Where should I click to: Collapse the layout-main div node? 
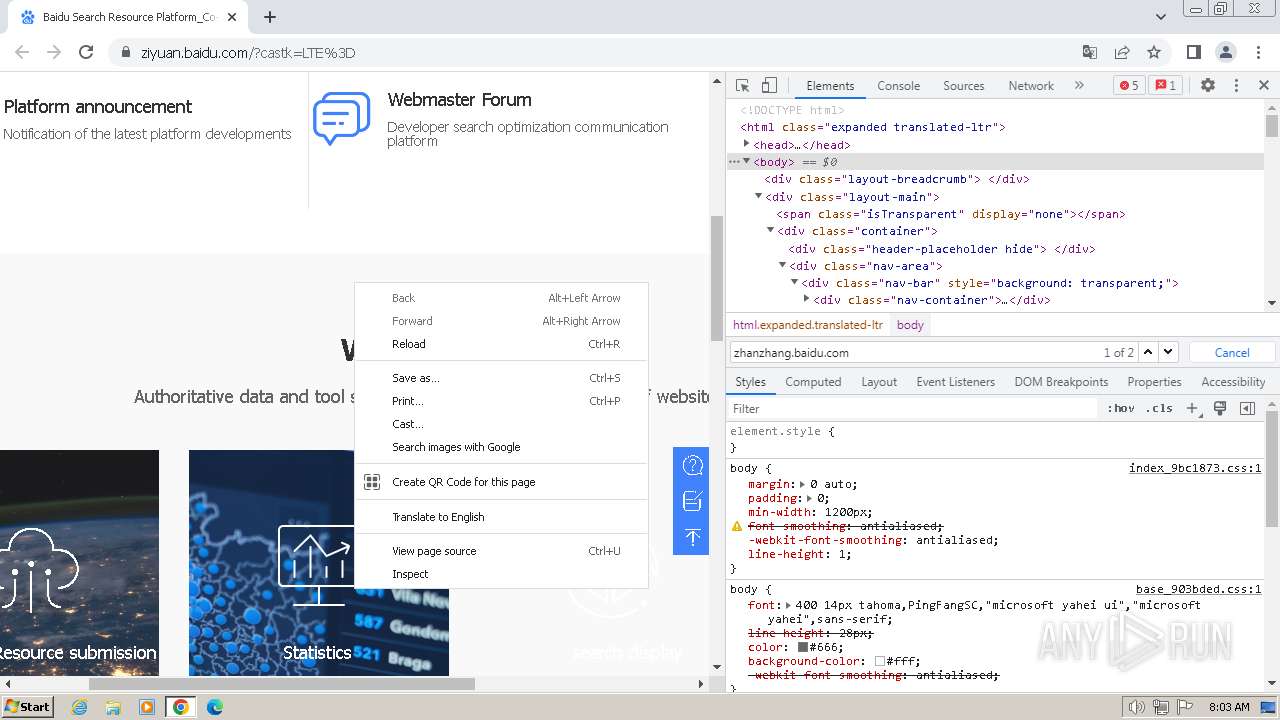tap(758, 196)
